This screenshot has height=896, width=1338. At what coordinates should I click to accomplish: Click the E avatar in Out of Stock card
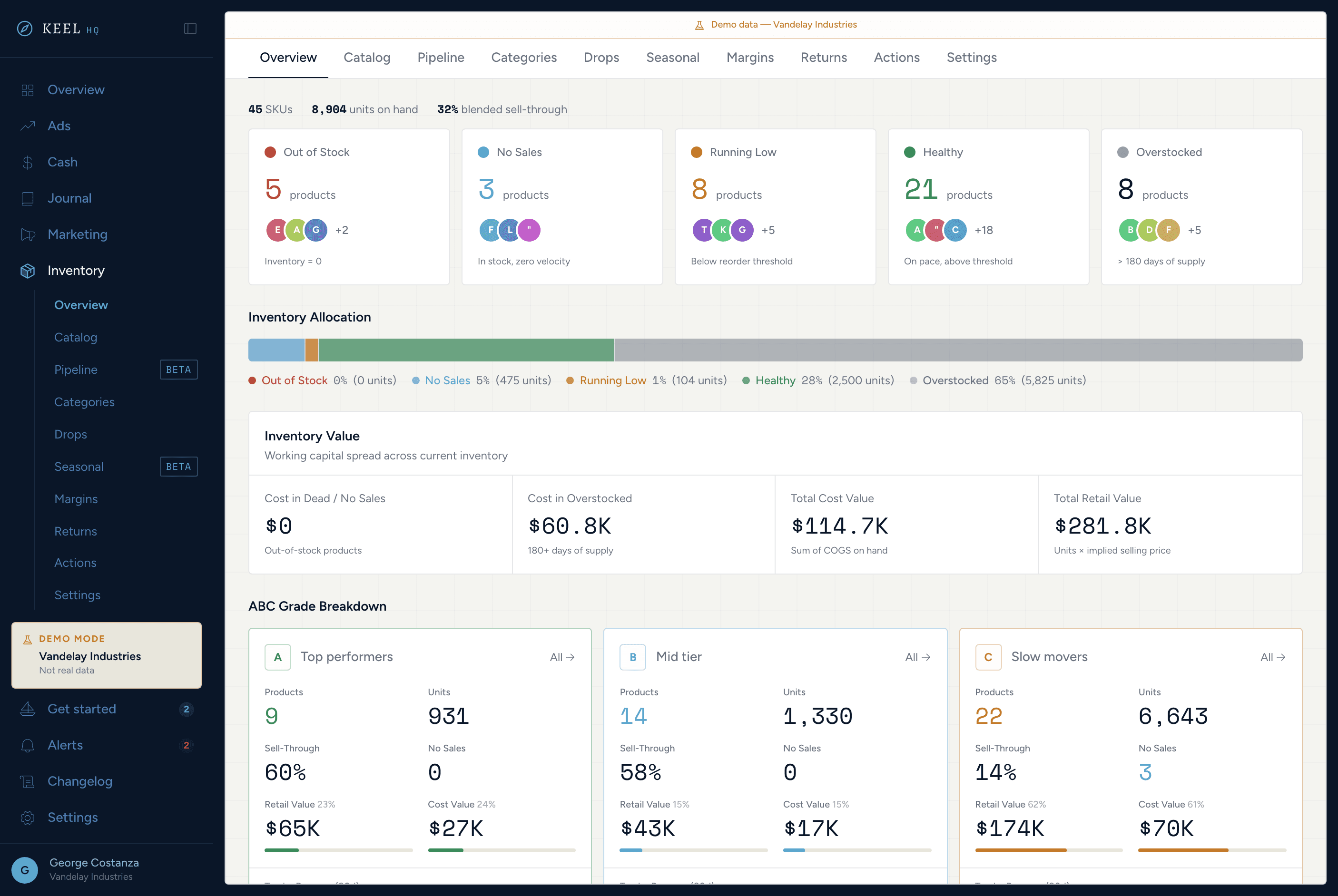[x=277, y=230]
